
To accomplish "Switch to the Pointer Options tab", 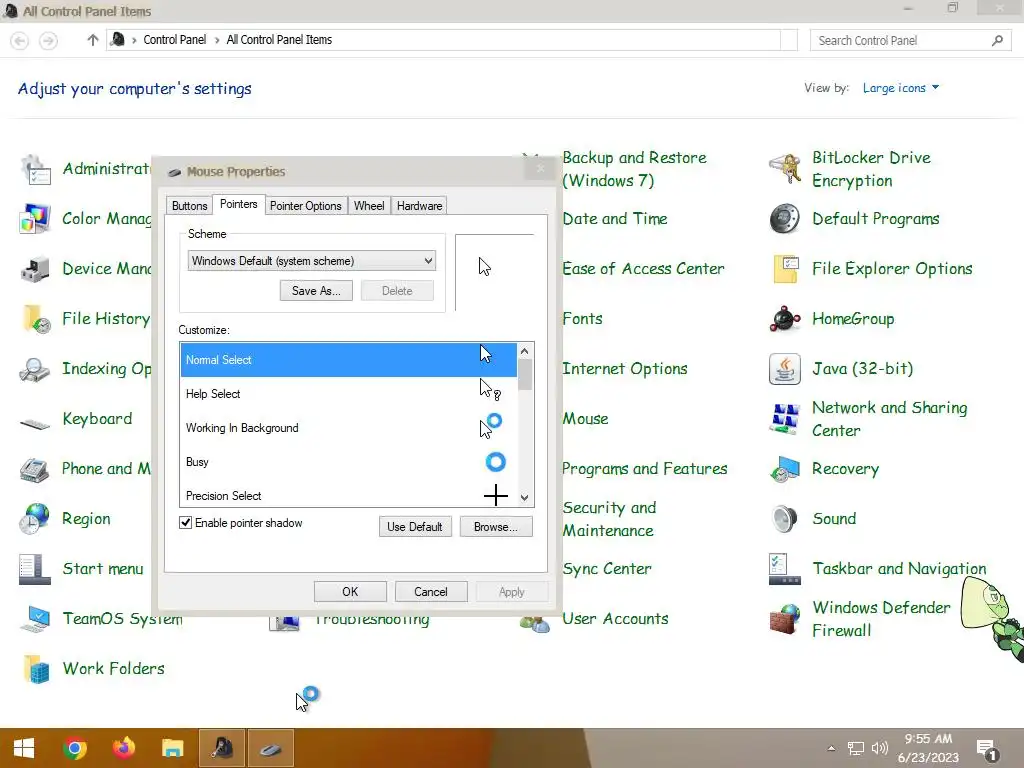I will [306, 206].
